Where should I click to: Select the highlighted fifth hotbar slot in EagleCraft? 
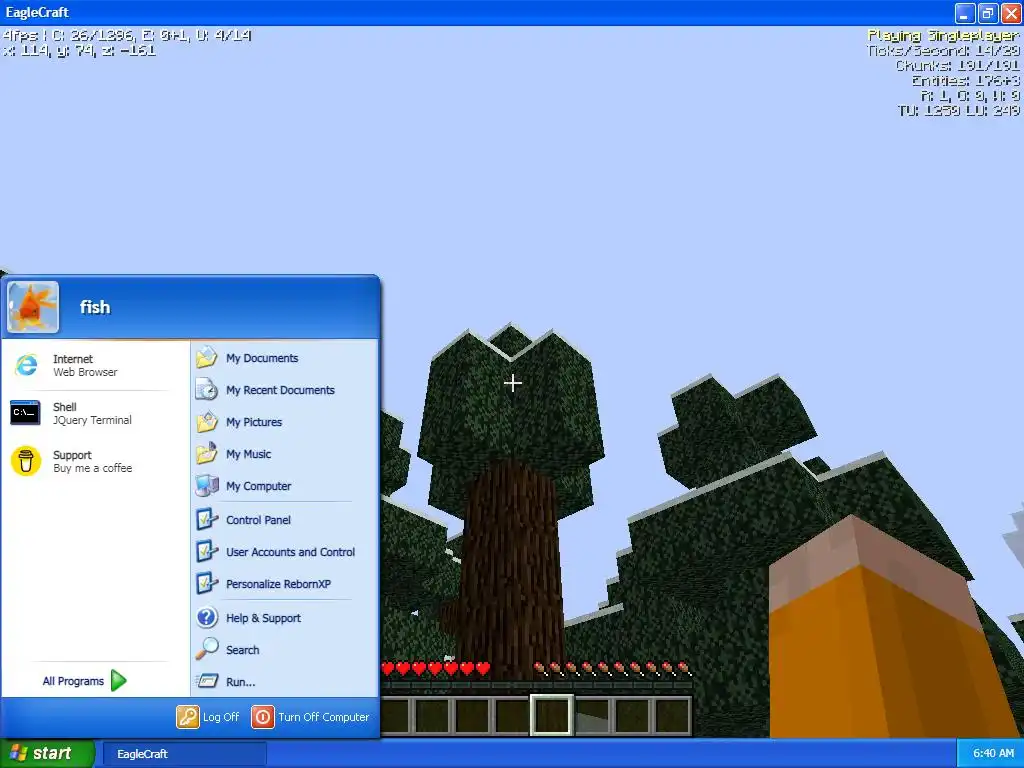[552, 715]
